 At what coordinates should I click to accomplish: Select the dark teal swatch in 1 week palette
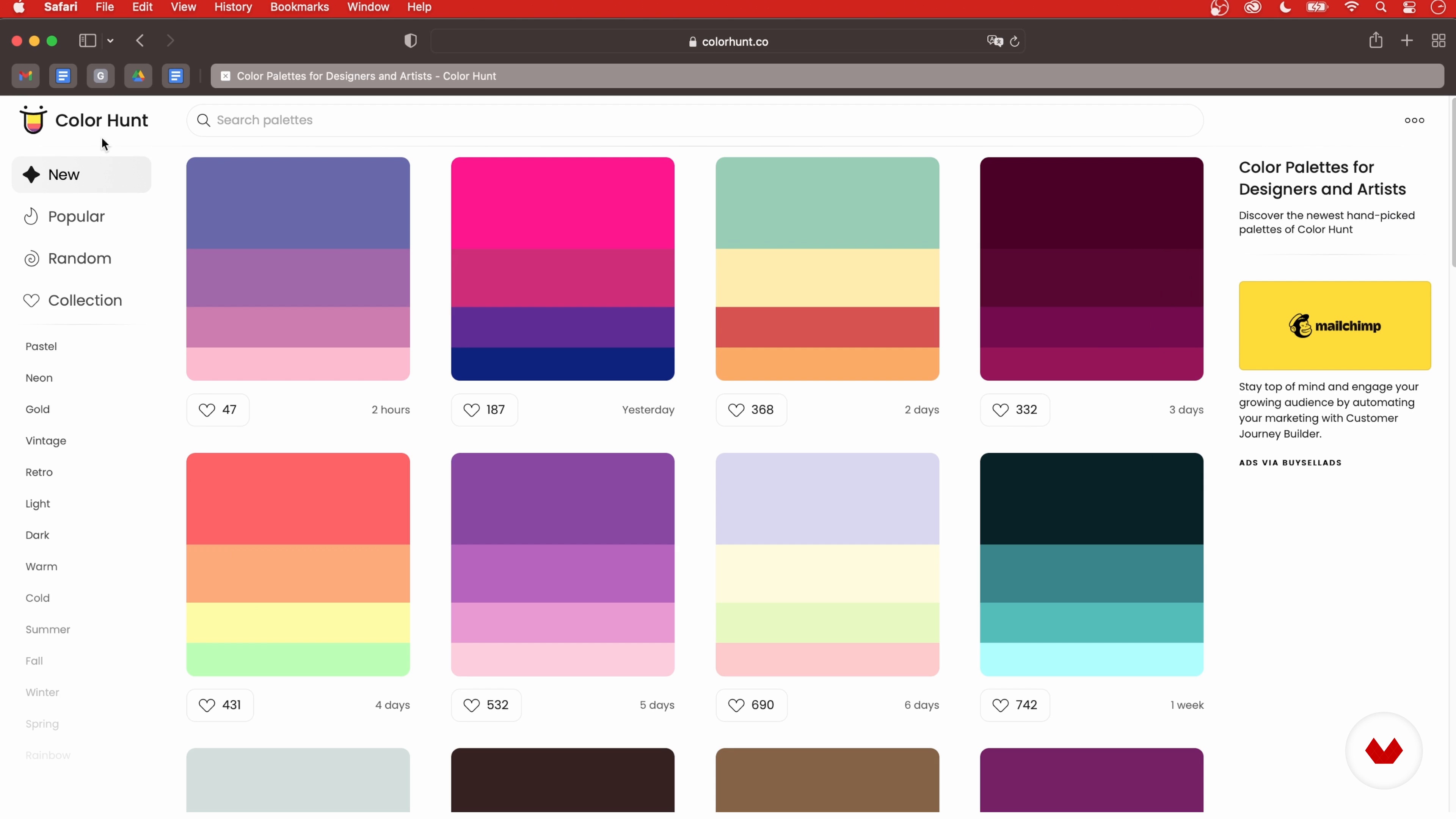1092,499
